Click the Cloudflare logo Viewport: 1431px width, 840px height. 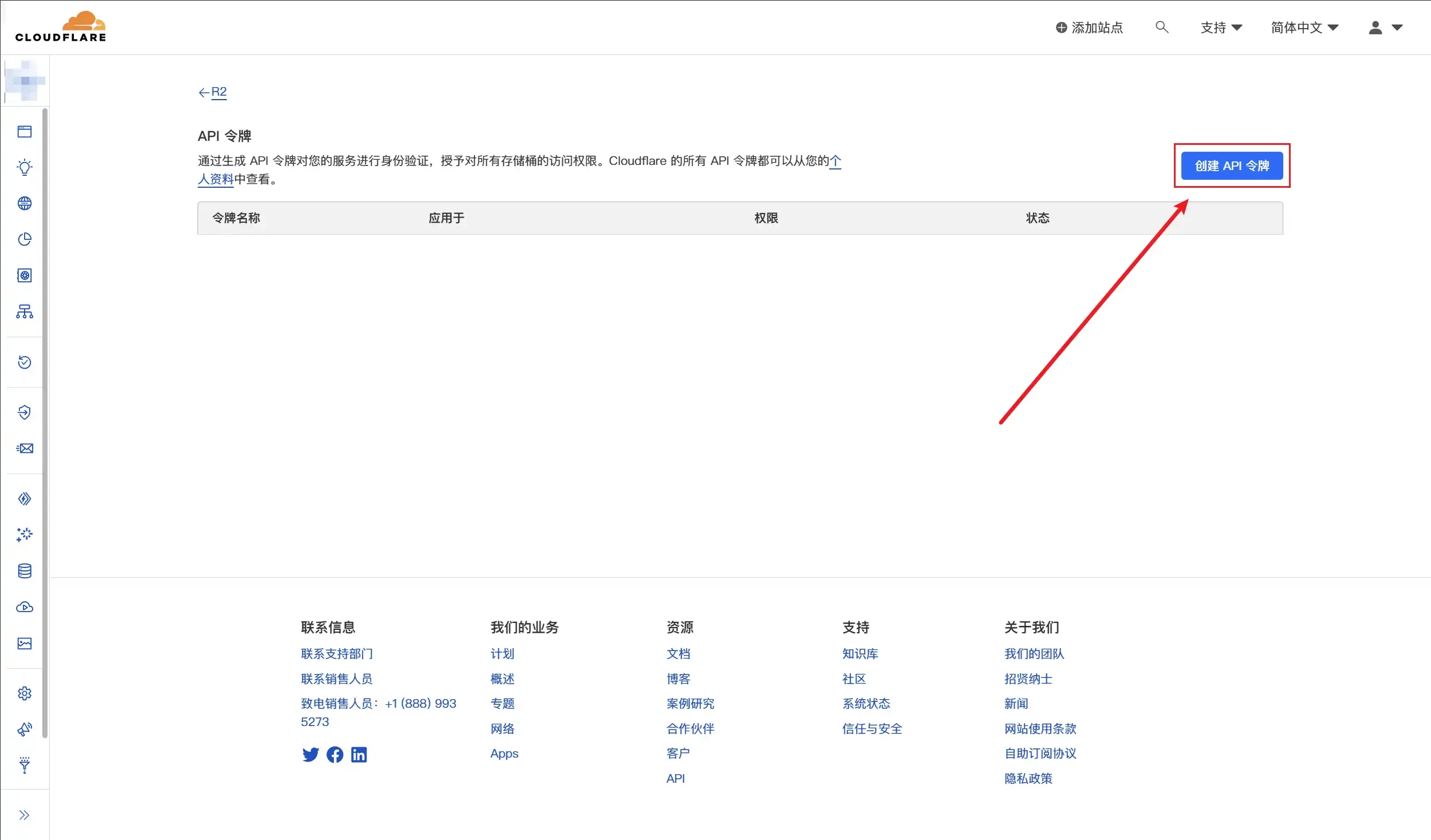pos(61,27)
